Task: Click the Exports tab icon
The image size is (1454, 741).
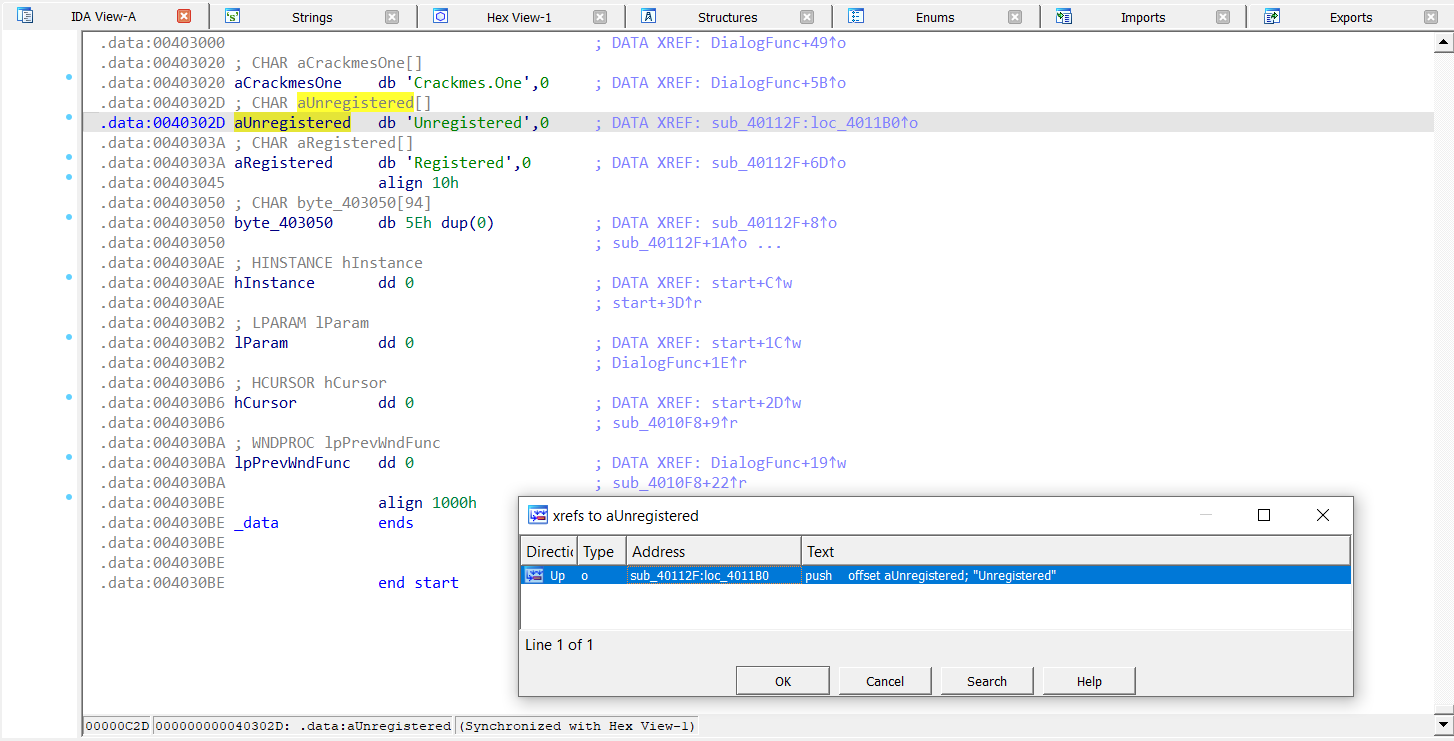Action: click(x=1272, y=16)
